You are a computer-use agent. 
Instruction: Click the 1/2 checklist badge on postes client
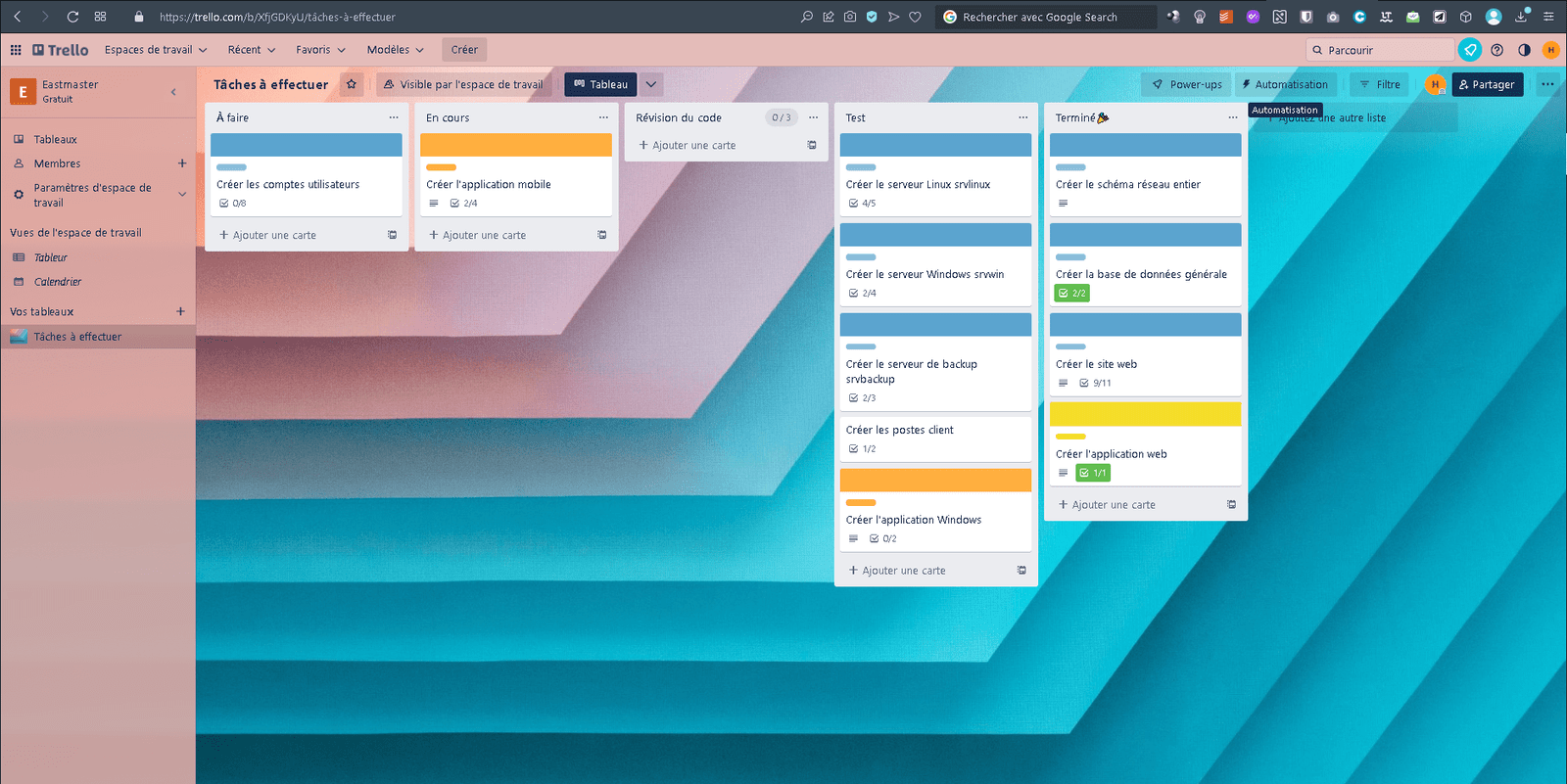tap(862, 449)
